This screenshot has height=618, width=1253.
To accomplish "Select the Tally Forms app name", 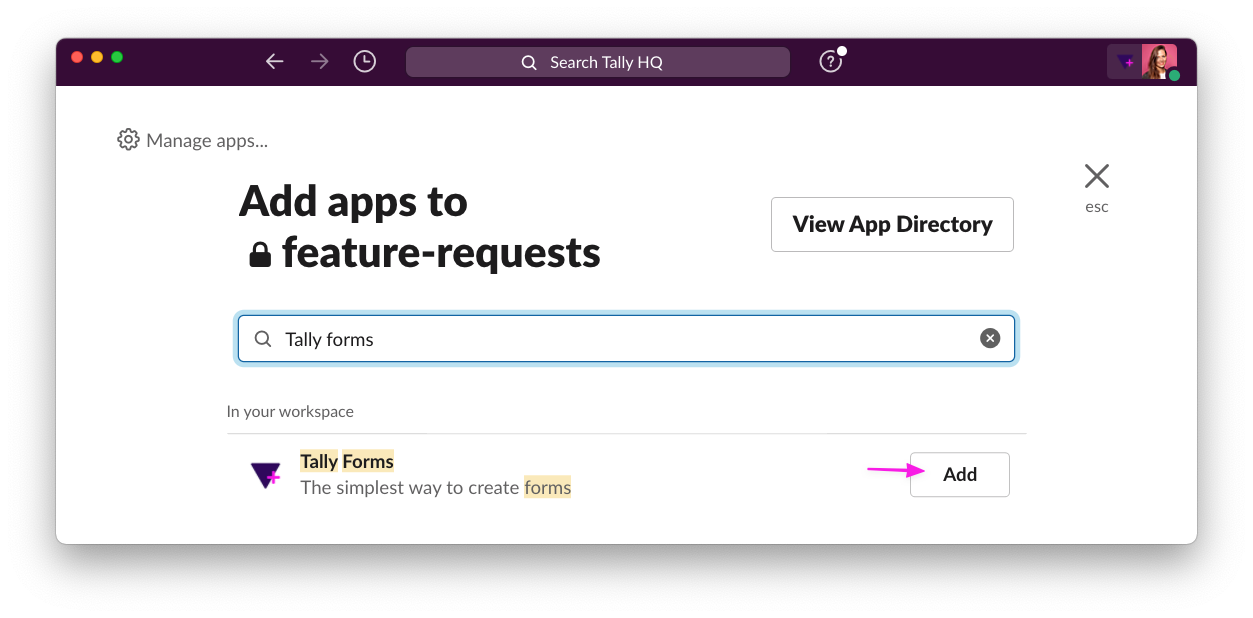I will (347, 461).
